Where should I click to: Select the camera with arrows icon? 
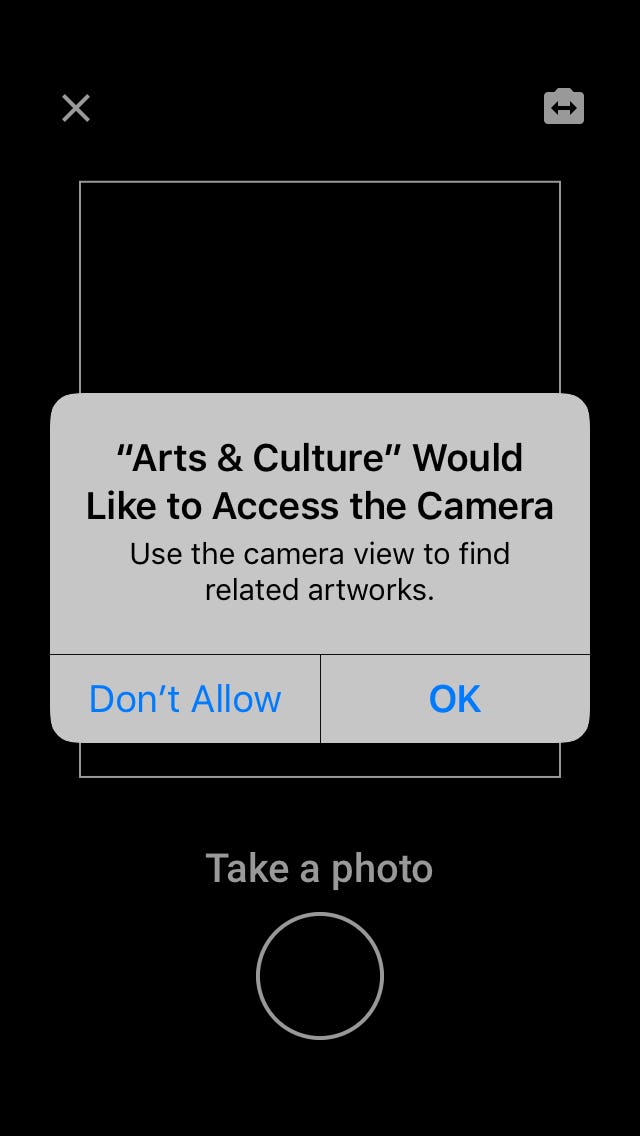click(x=564, y=106)
